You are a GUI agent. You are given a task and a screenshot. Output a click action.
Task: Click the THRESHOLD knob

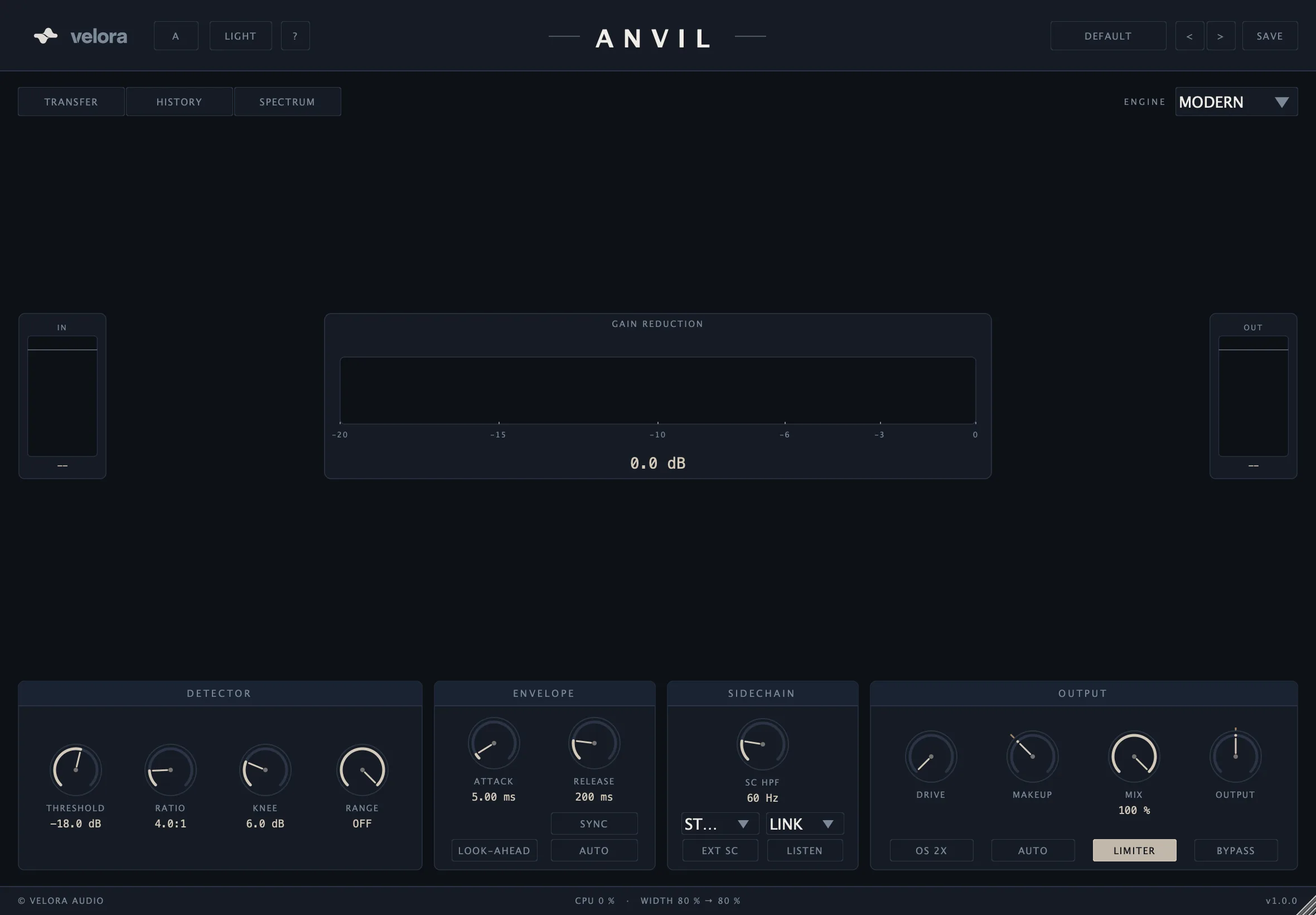(76, 769)
